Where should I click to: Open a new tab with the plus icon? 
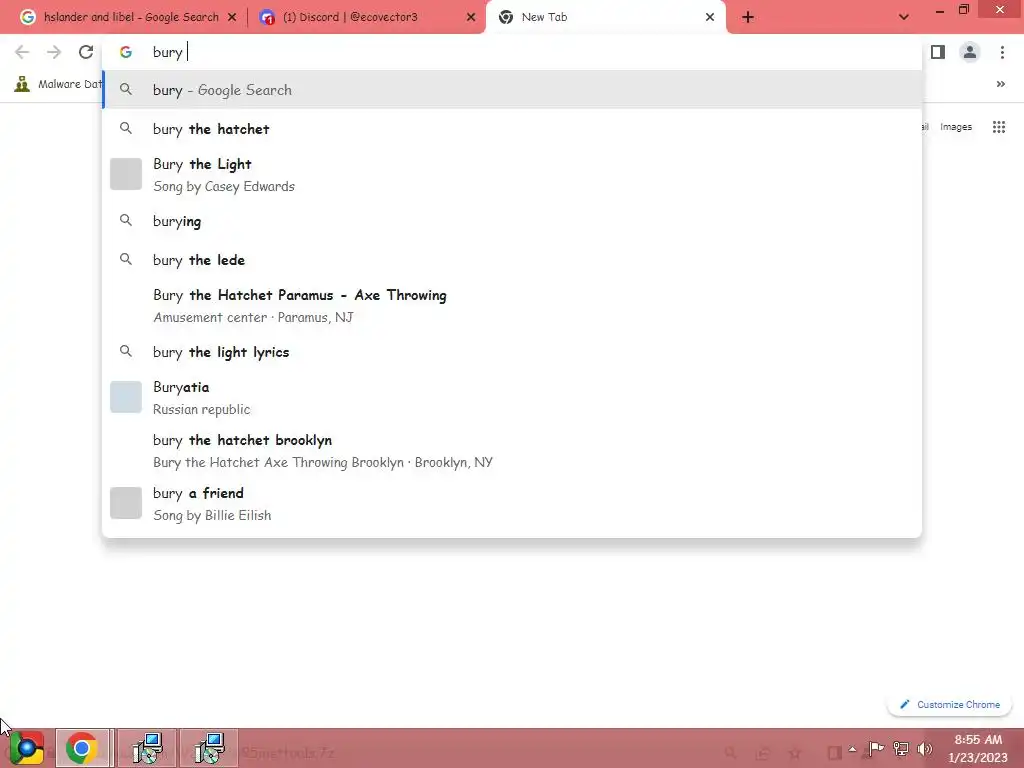click(x=748, y=18)
